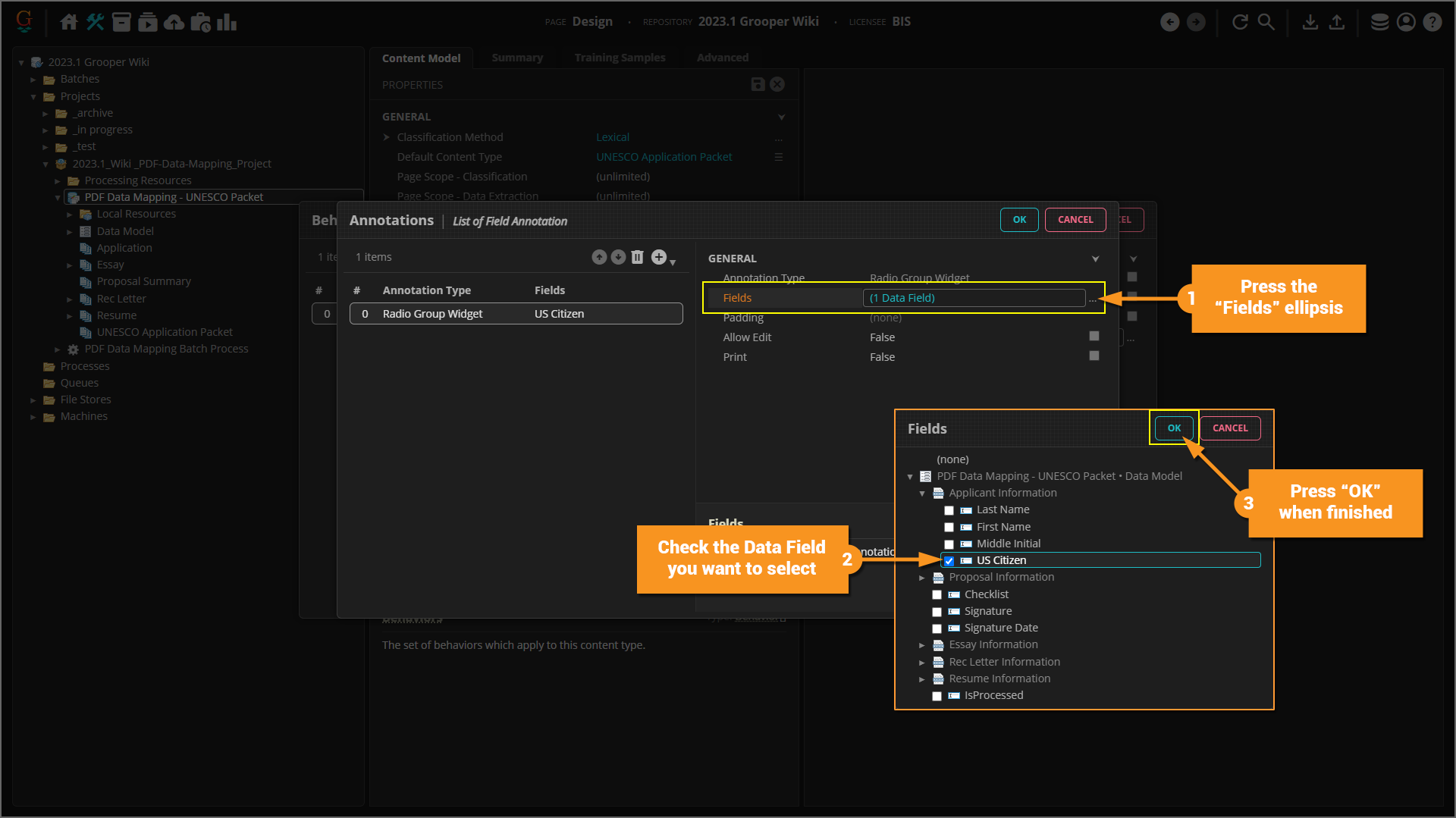Click the refresh icon in top bar
The height and width of the screenshot is (818, 1456).
point(1240,22)
